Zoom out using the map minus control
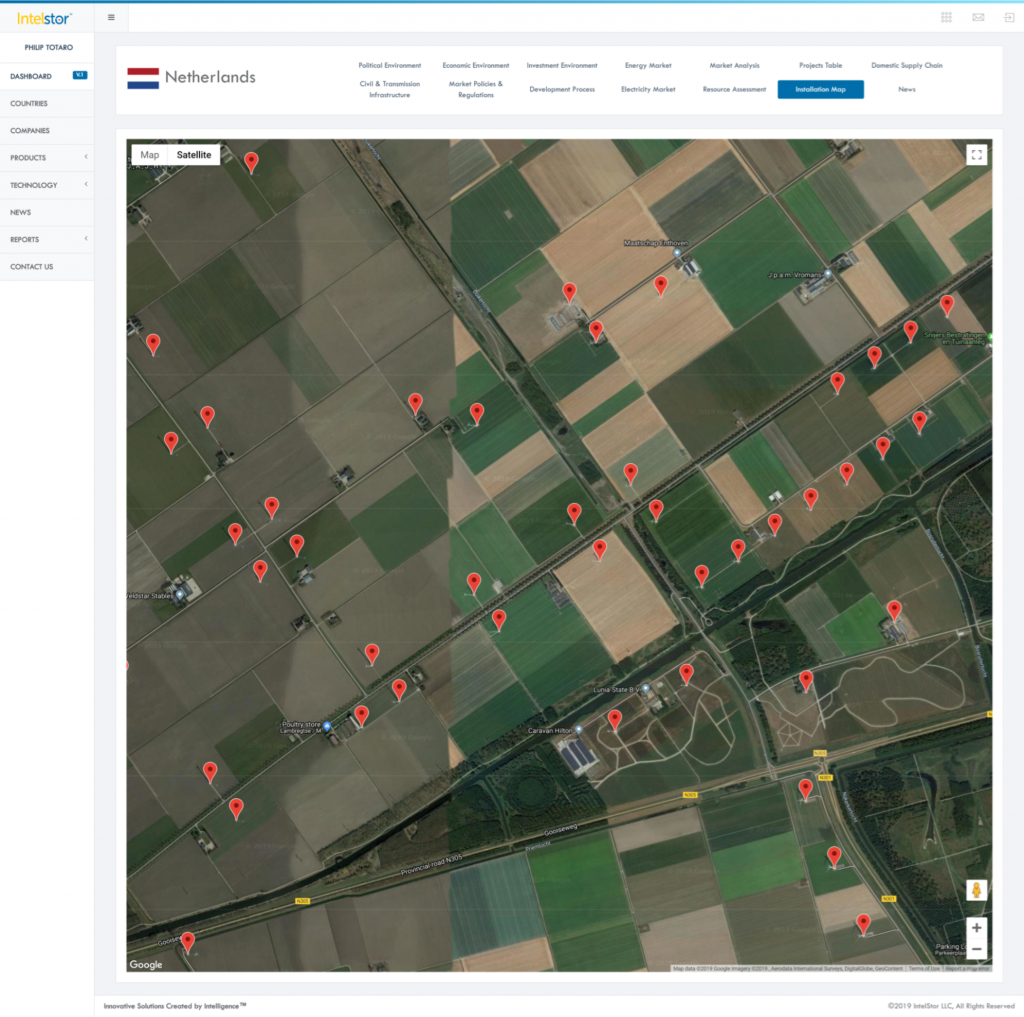Screen dimensions: 1024x1017 pos(976,948)
